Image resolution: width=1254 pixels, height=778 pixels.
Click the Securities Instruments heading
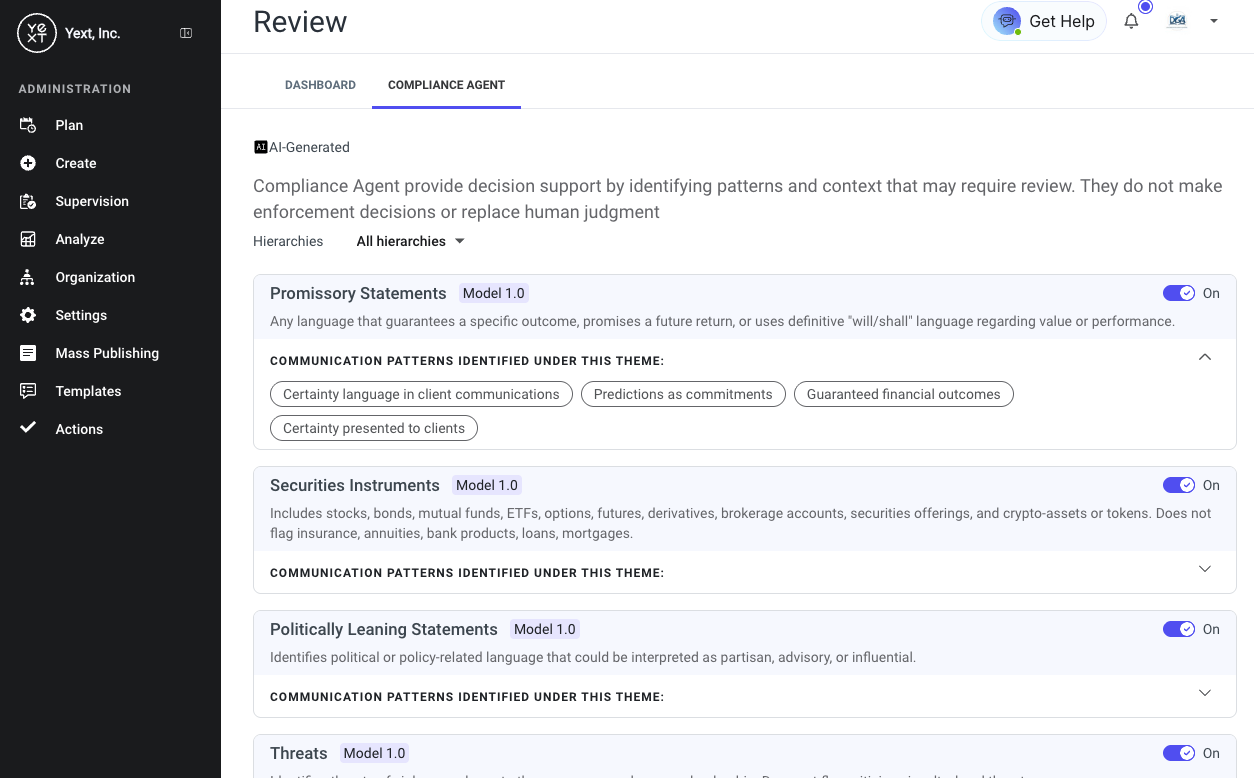pos(355,485)
